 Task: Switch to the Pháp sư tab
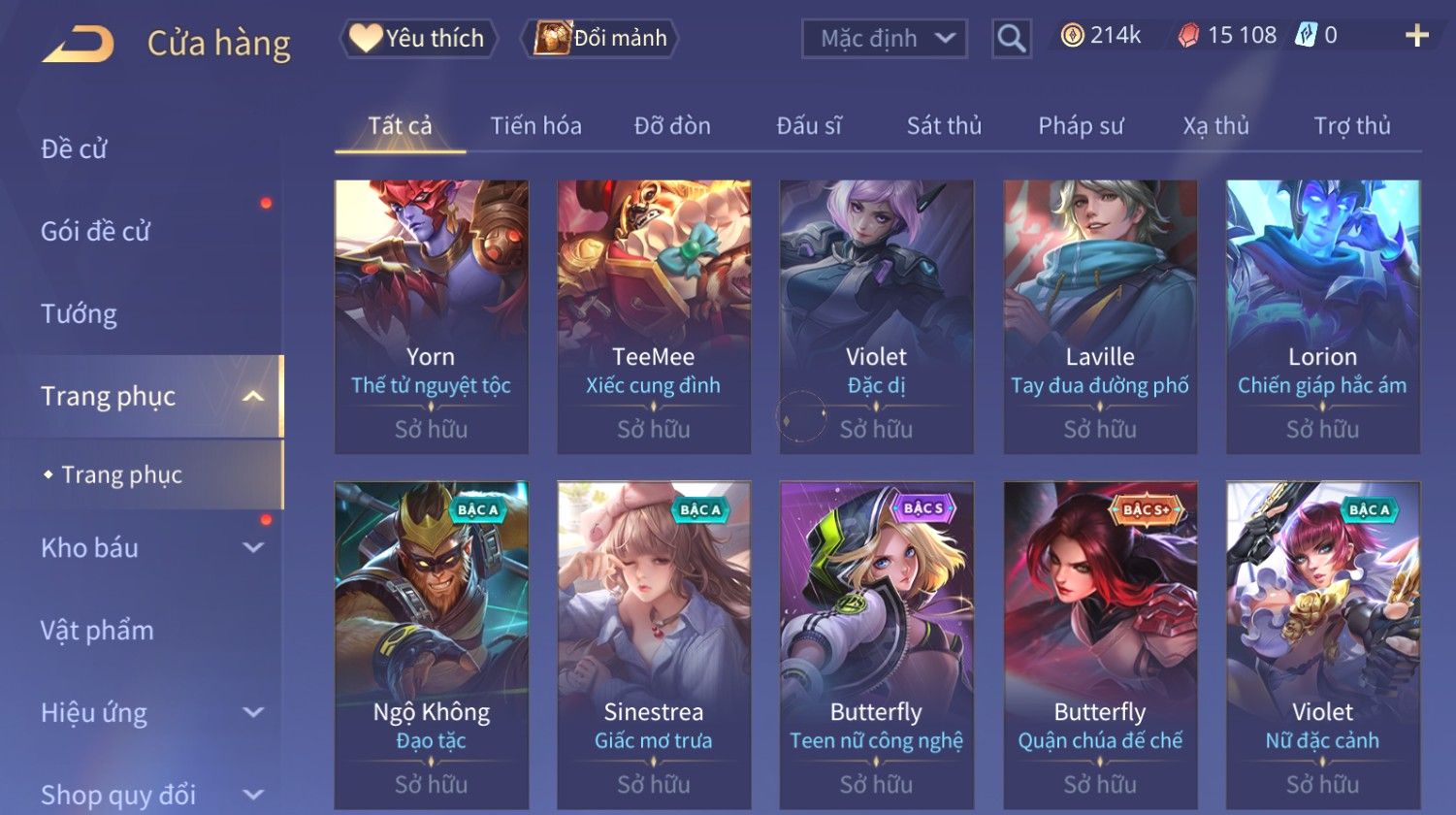point(1081,126)
